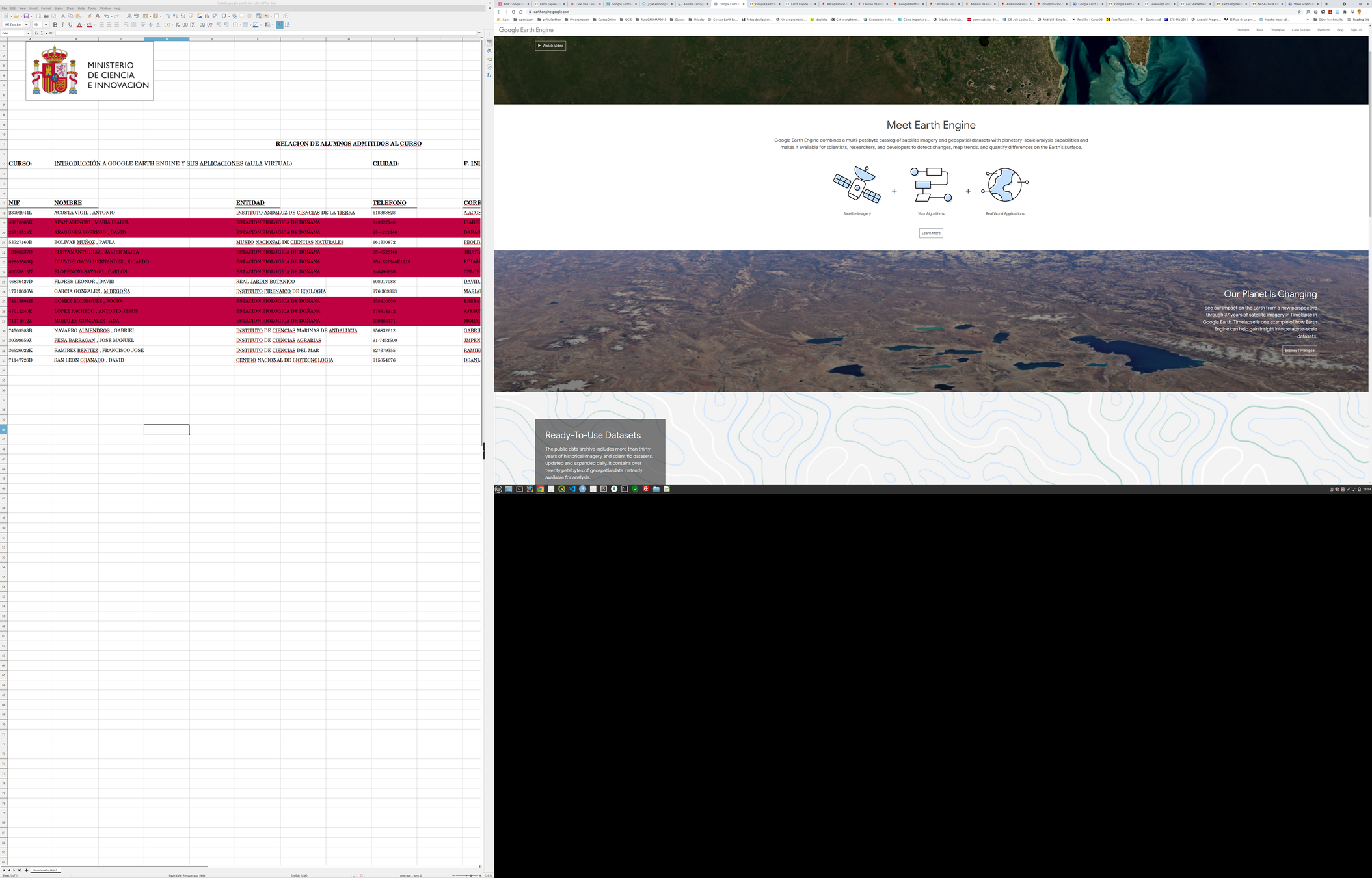Click the Print icon in toolbar
The width and height of the screenshot is (1372, 878).
[46, 16]
